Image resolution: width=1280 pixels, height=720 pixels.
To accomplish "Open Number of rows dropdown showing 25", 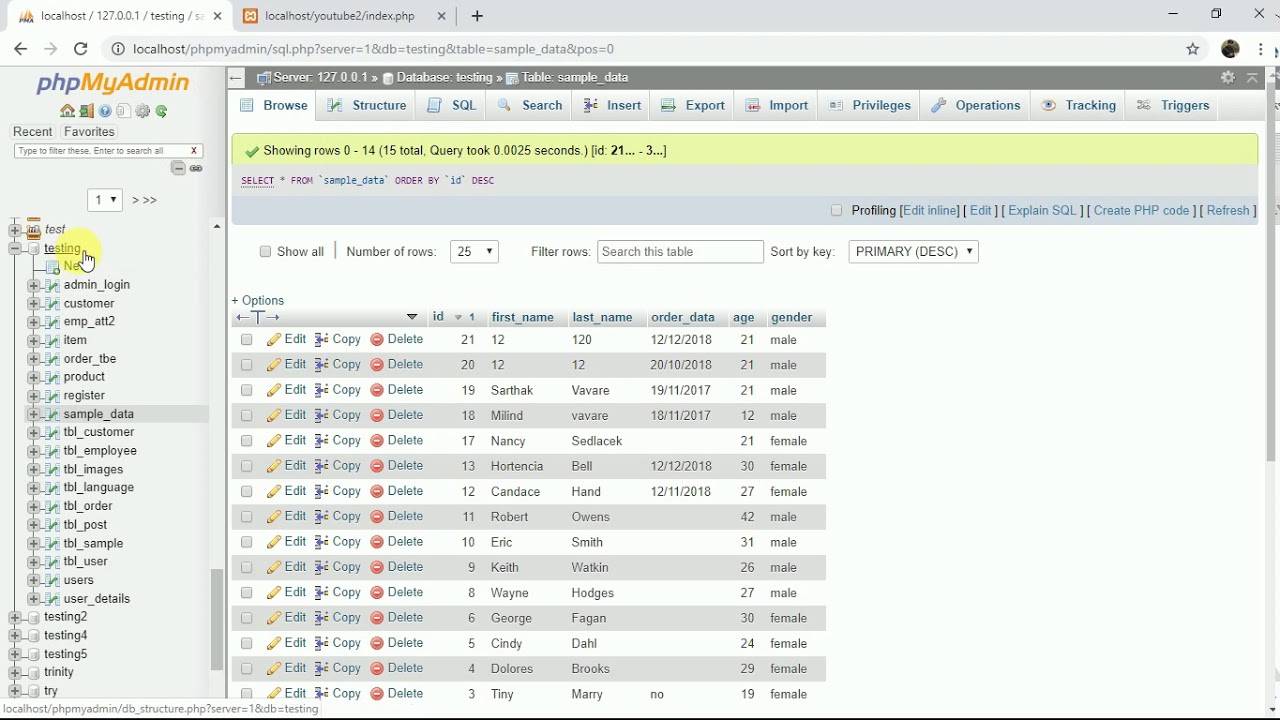I will (475, 252).
